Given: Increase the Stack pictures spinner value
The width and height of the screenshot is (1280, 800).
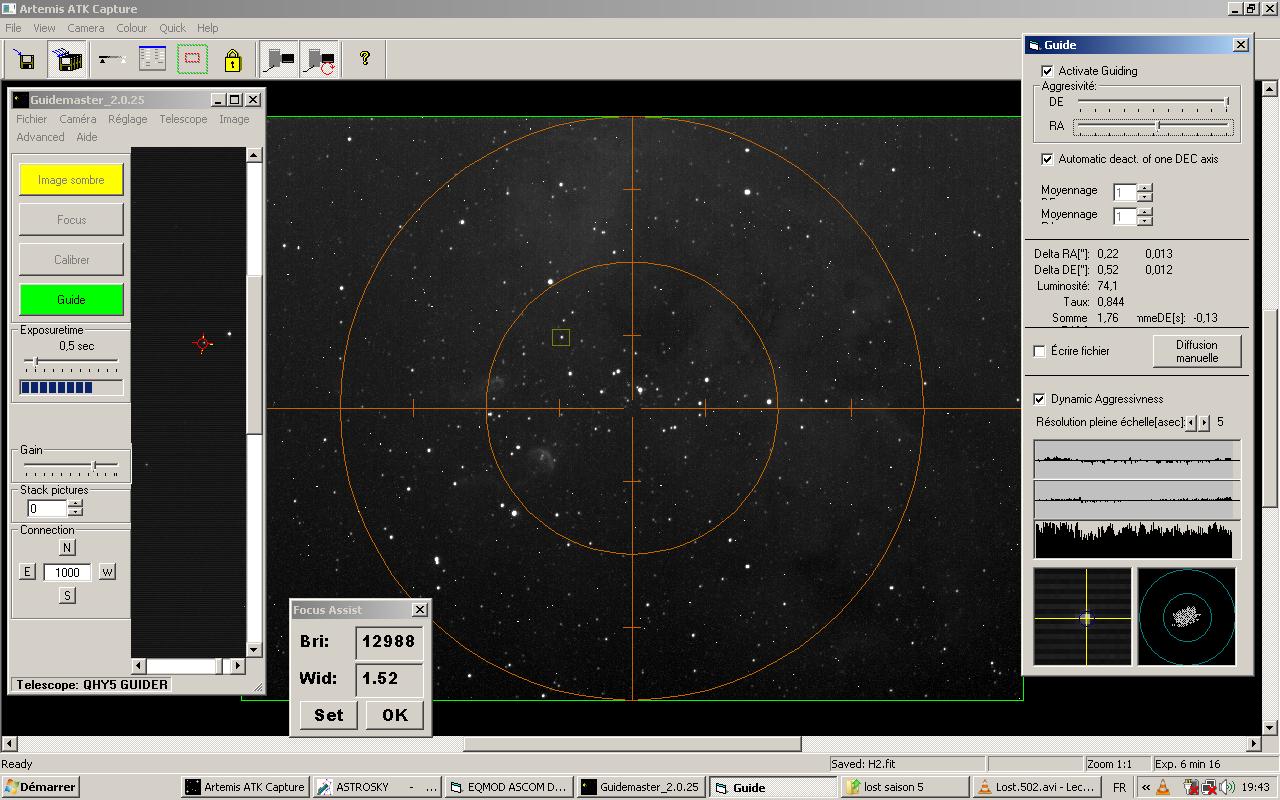Looking at the screenshot, I should point(75,504).
